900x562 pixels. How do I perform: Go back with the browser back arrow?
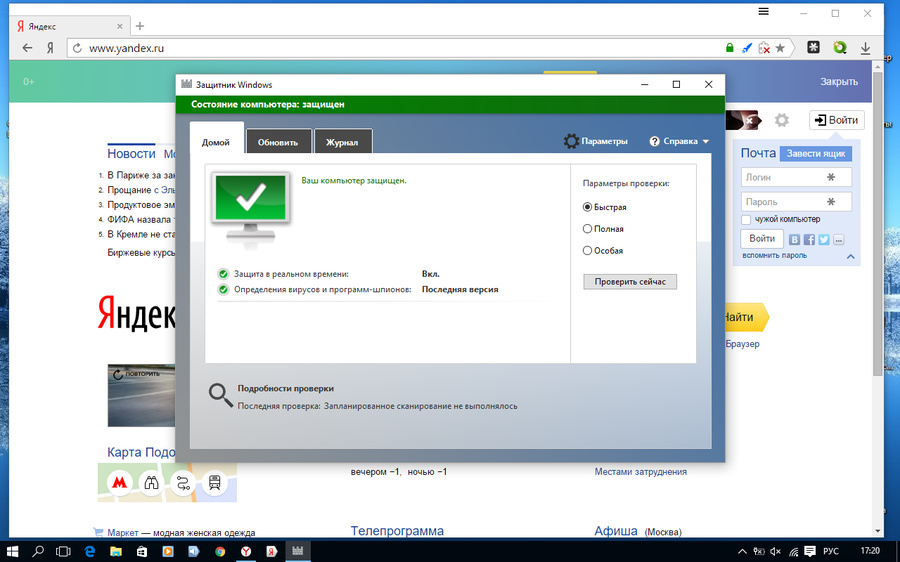coord(27,48)
